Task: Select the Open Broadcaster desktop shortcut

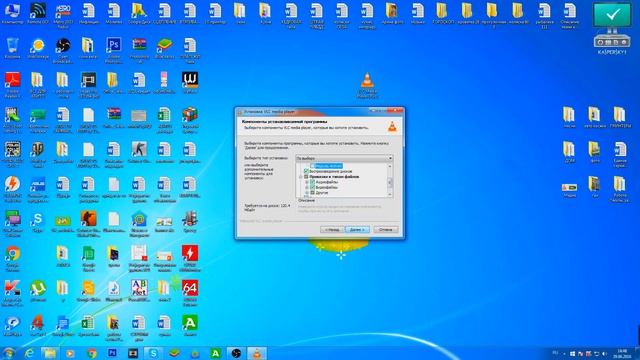Action: [63, 49]
